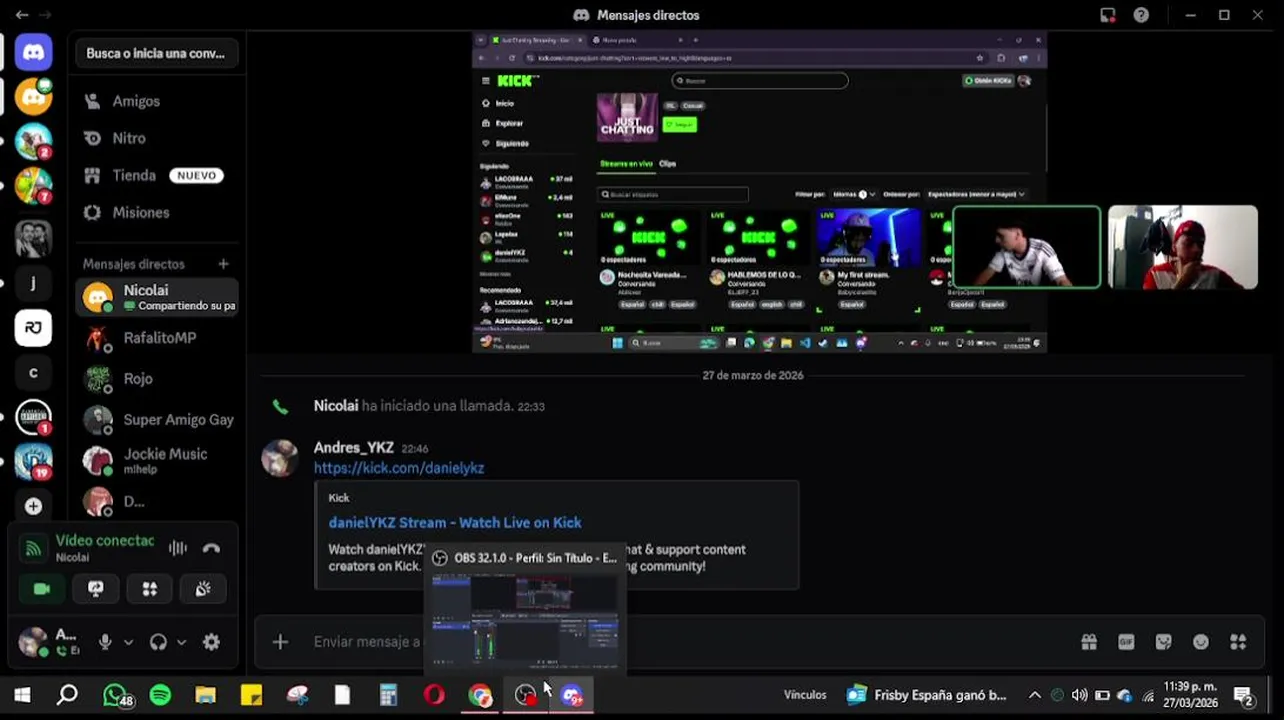Expand microphone input options arrow
The image size is (1284, 720).
pyautogui.click(x=128, y=642)
